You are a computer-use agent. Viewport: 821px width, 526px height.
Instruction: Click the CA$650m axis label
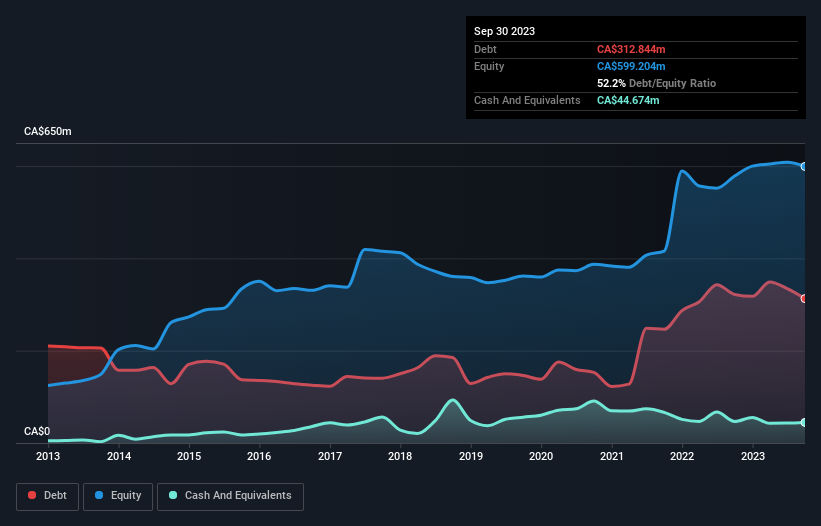pyautogui.click(x=48, y=131)
